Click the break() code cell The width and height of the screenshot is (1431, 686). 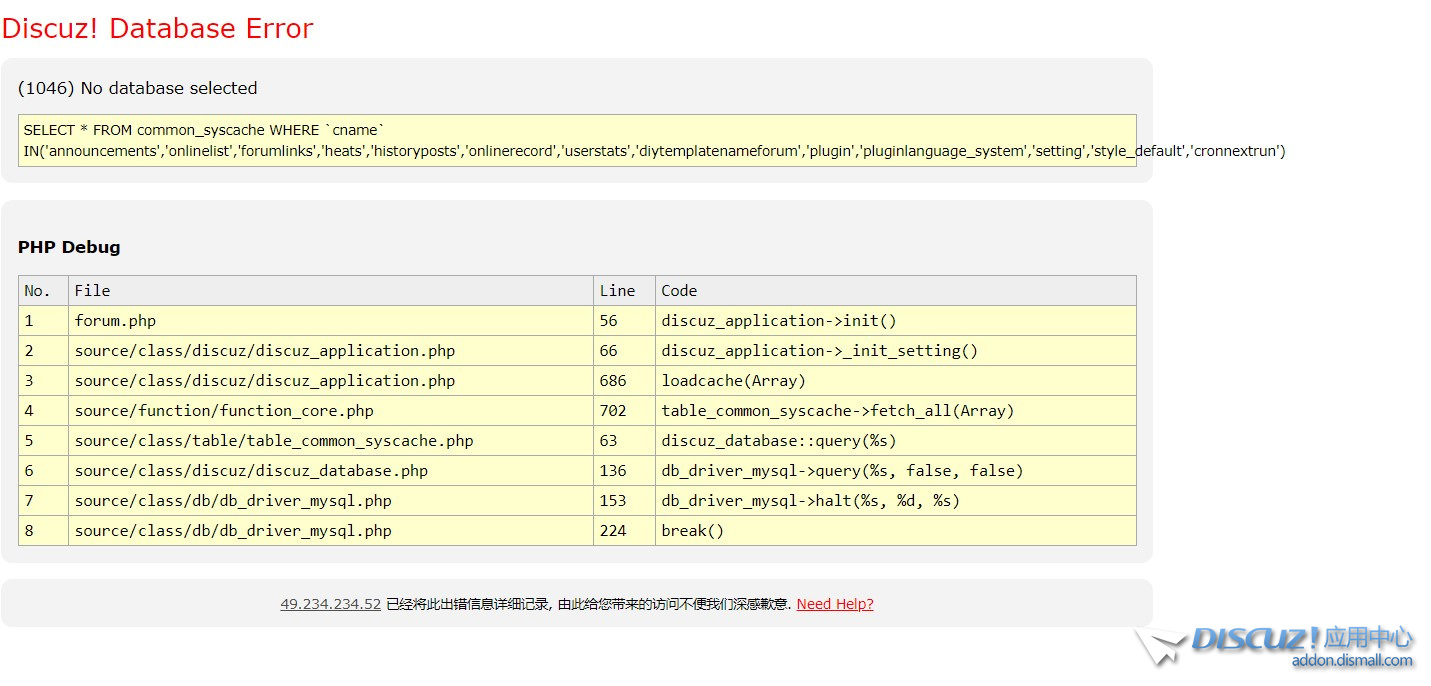coord(692,531)
